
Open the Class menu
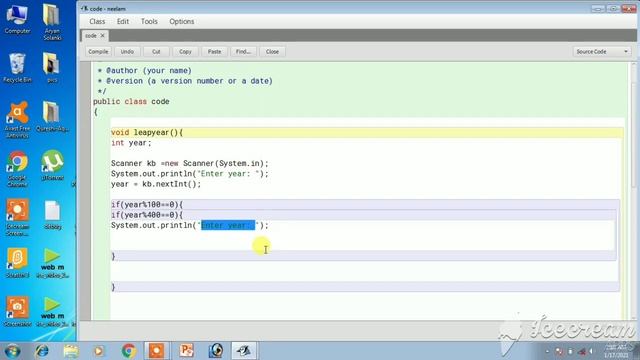pyautogui.click(x=97, y=22)
